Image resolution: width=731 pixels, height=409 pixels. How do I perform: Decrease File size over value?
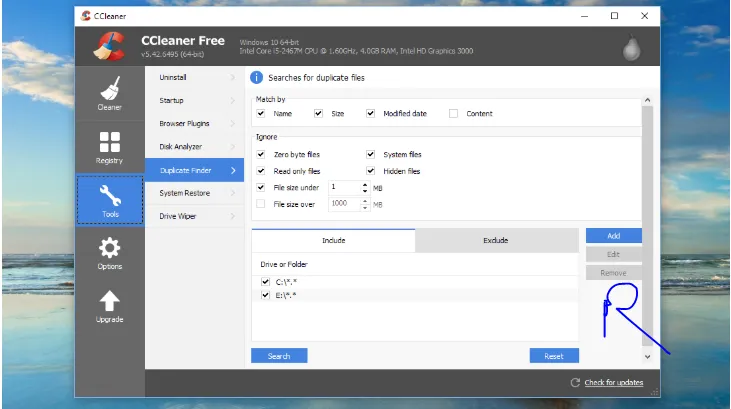(365, 207)
